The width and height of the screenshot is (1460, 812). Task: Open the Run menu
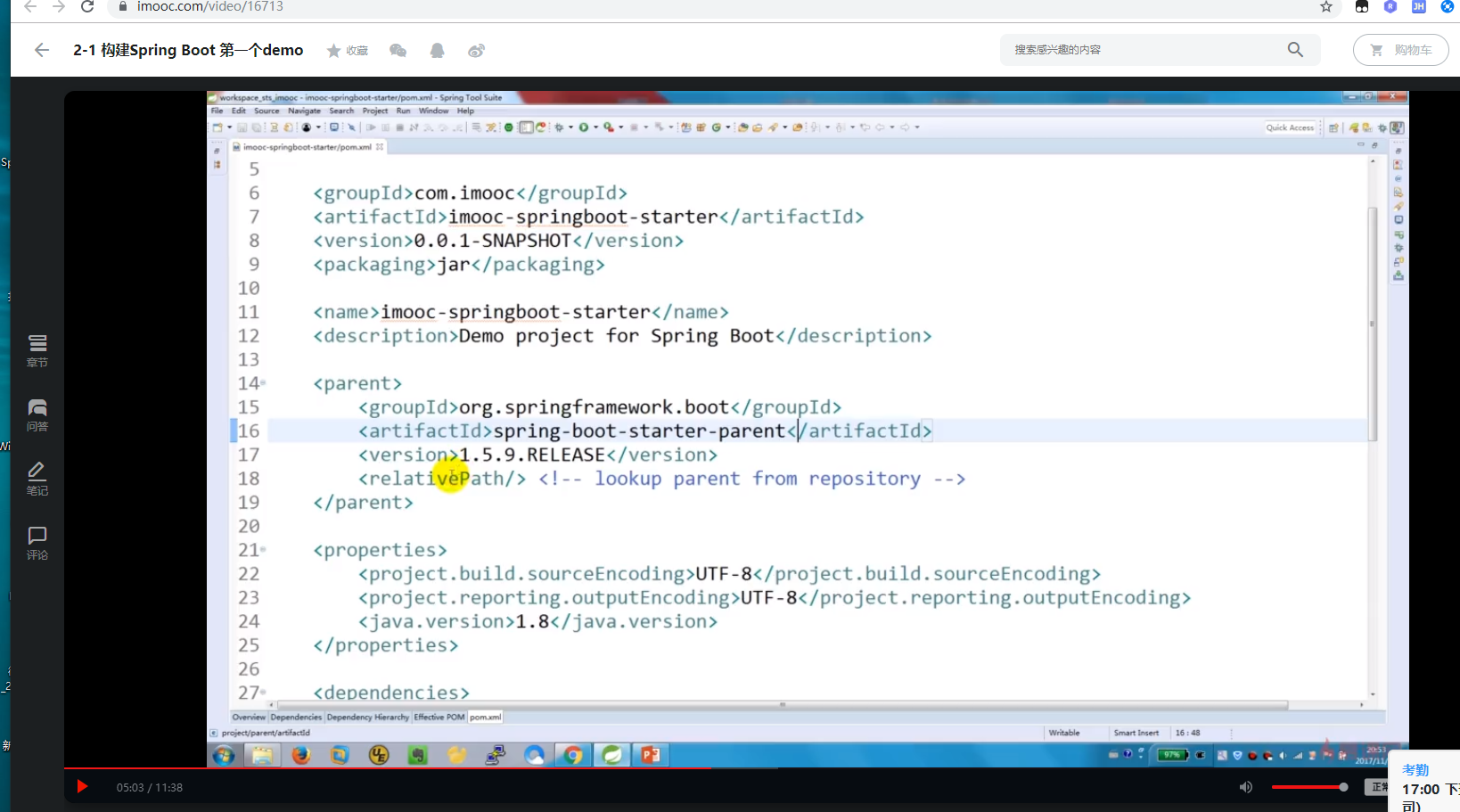pos(403,111)
